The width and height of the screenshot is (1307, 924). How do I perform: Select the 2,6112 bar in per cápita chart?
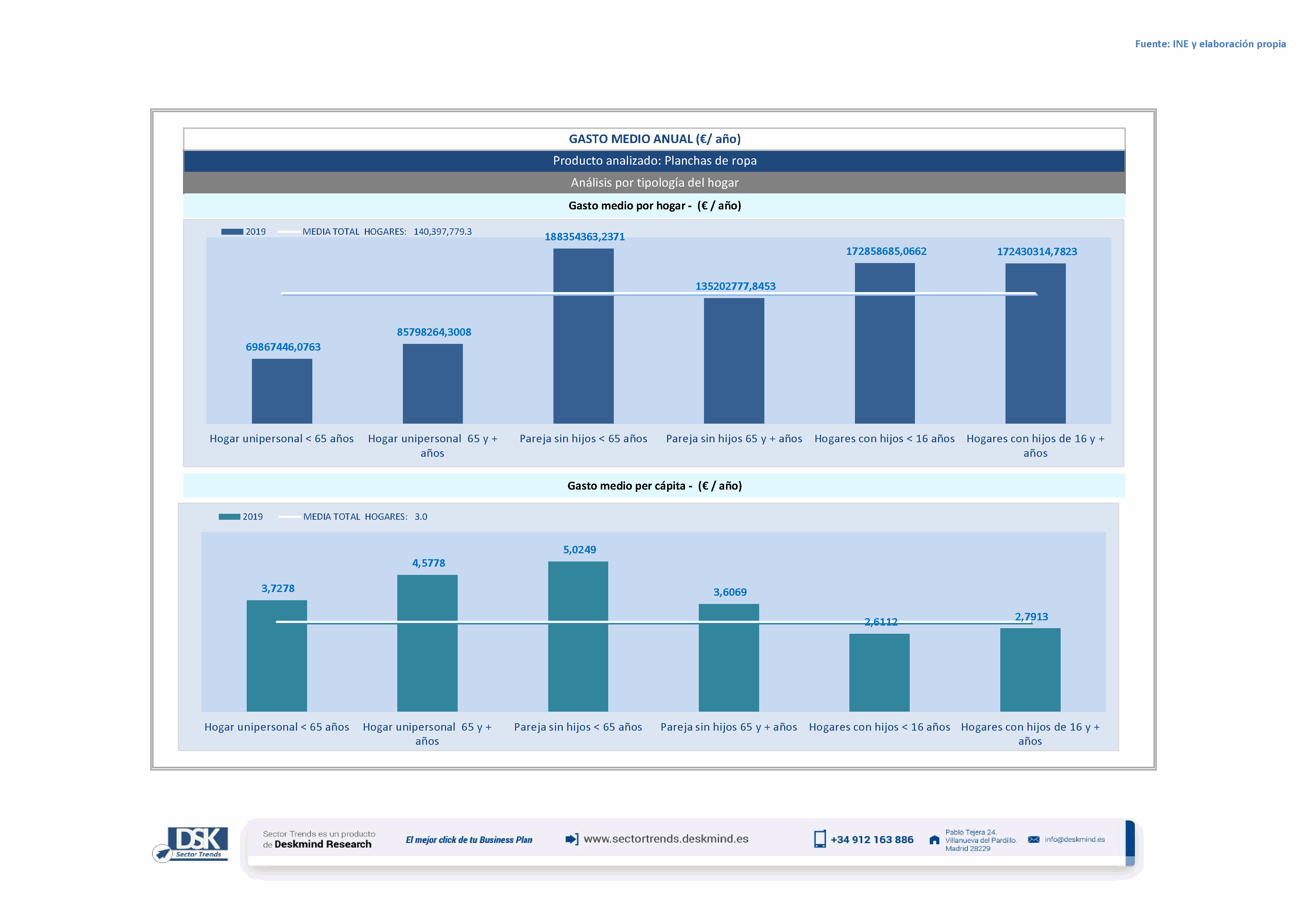point(879,673)
